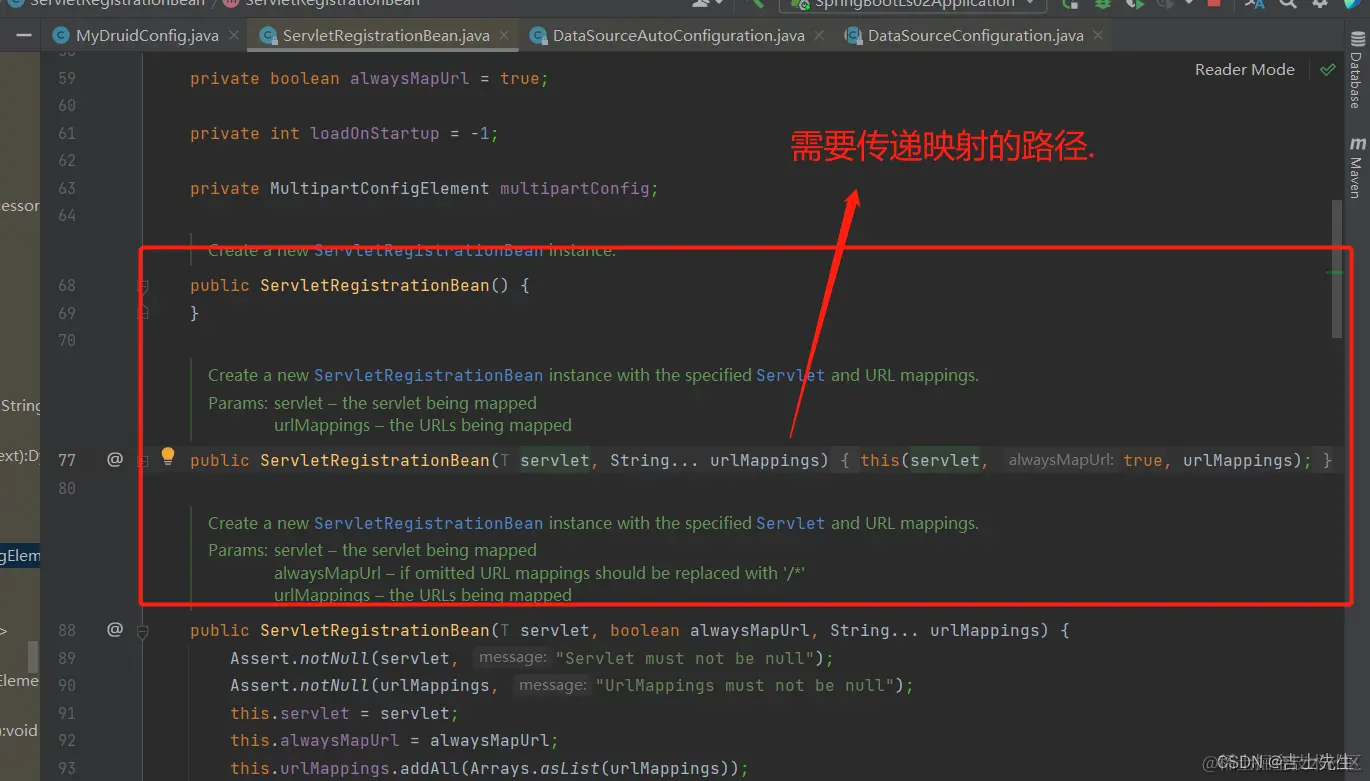Viewport: 1370px width, 781px height.
Task: Open Search Everywhere with the magnifier icon
Action: click(1288, 3)
